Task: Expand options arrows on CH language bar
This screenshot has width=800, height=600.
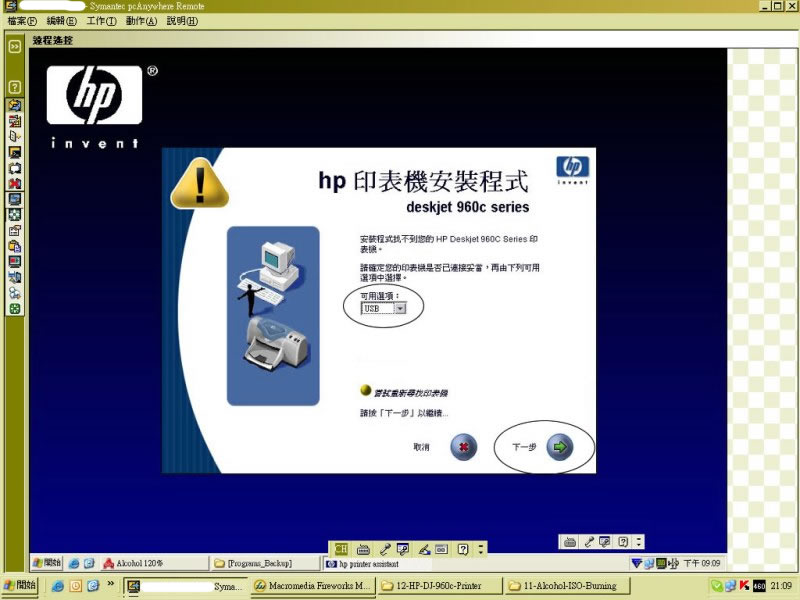Action: [480, 549]
